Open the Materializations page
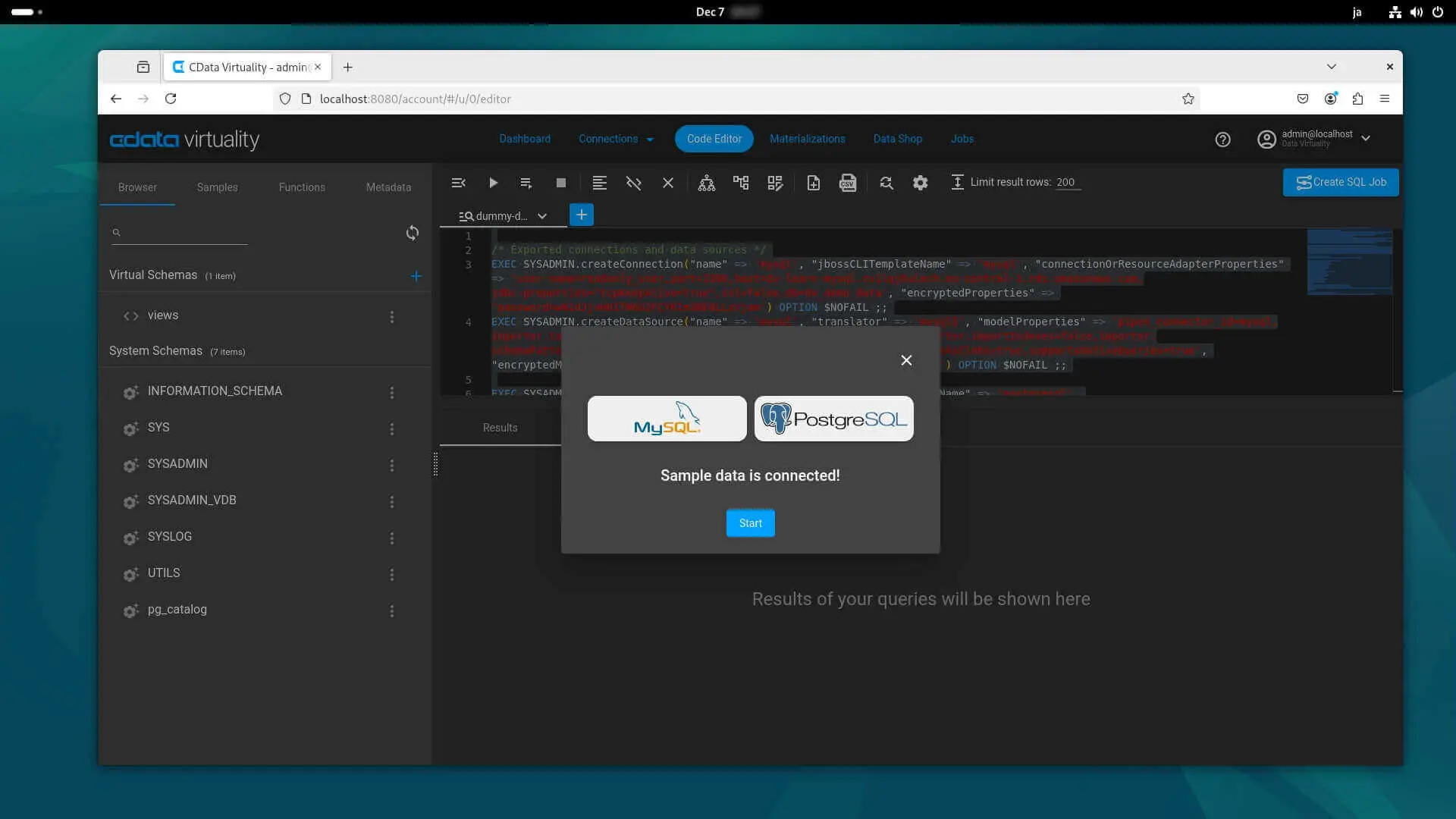 click(x=807, y=139)
